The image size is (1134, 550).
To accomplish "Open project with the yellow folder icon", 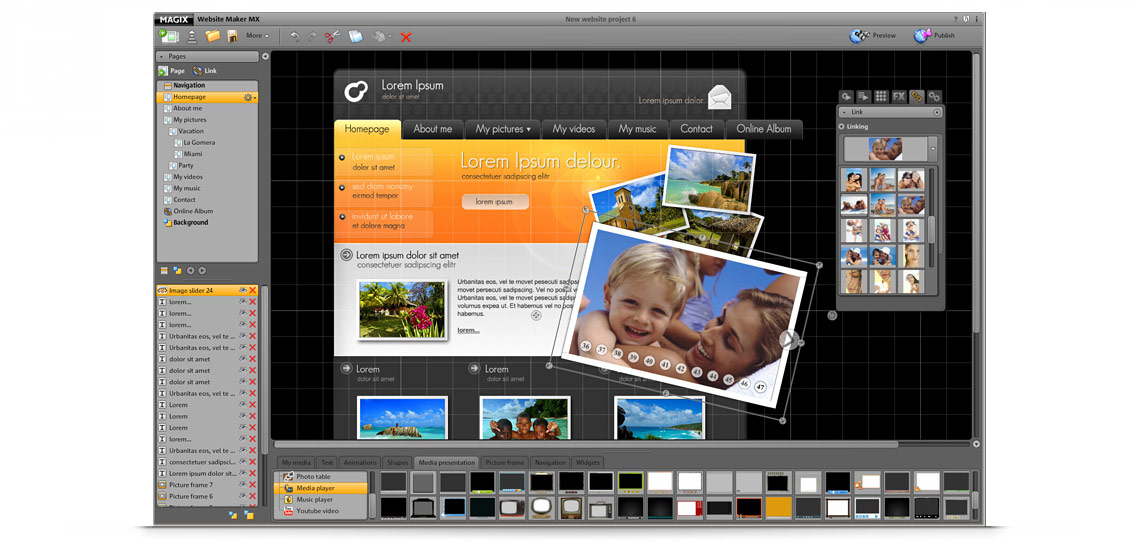I will click(212, 35).
